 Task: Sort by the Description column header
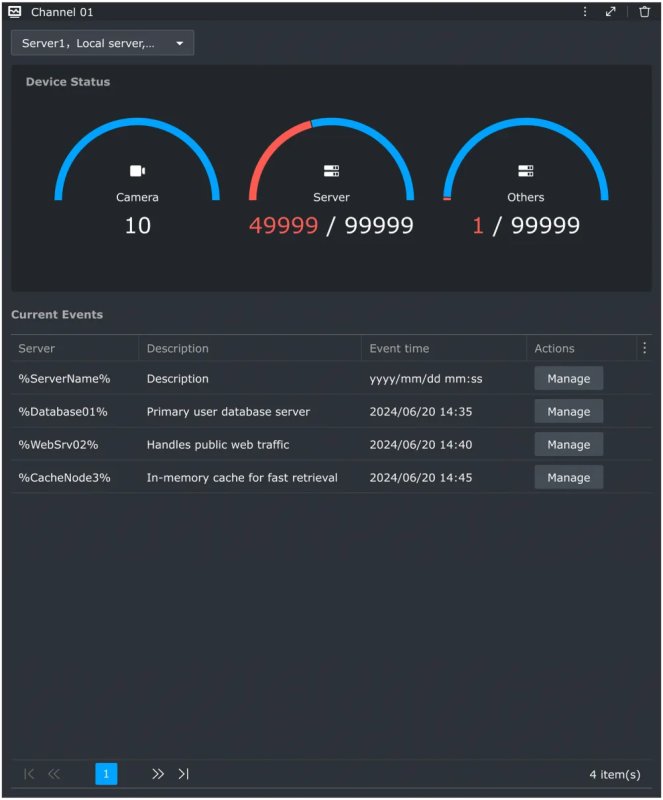[178, 348]
